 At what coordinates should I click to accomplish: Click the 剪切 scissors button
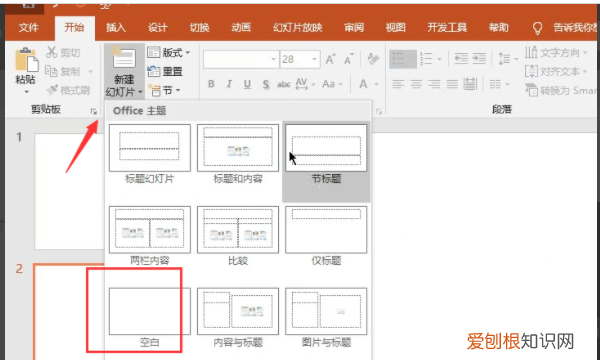point(63,52)
